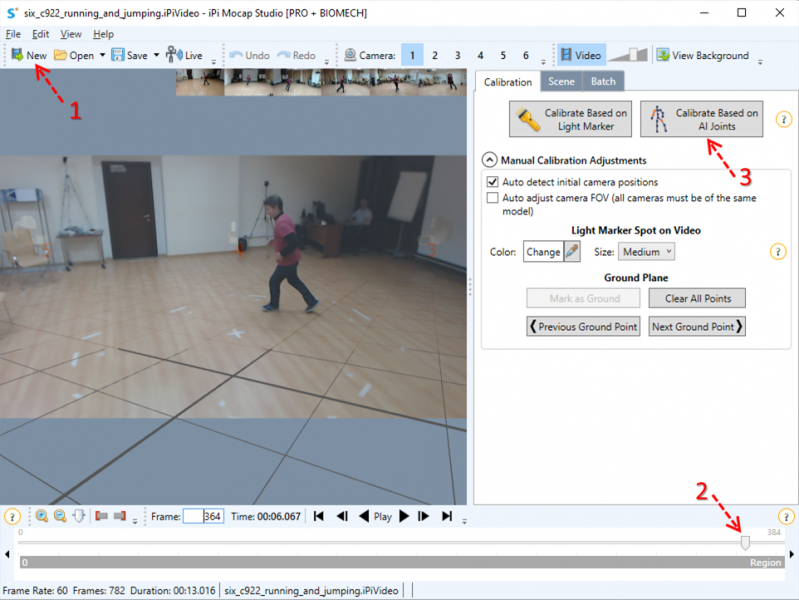
Task: Open timeline toolbar overflow after region icons
Action: tap(135, 521)
